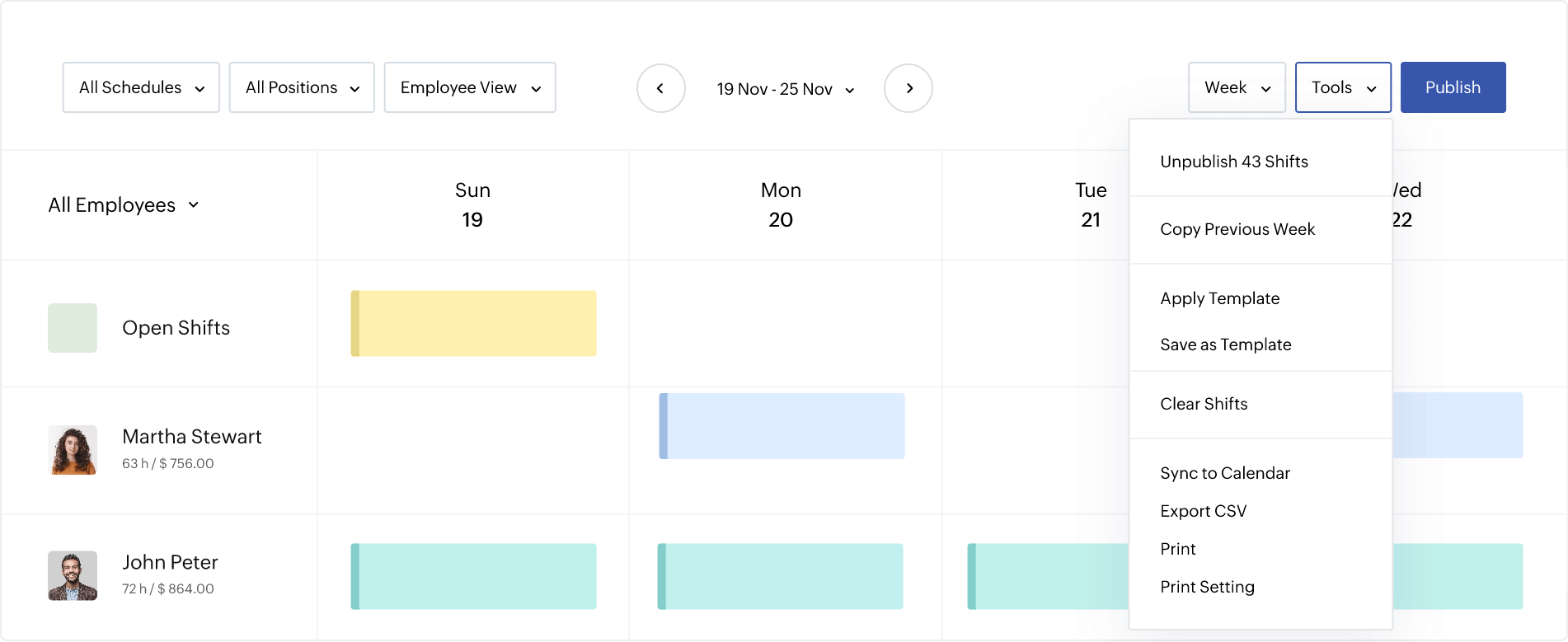Click Apply Template in menu

[x=1220, y=298]
